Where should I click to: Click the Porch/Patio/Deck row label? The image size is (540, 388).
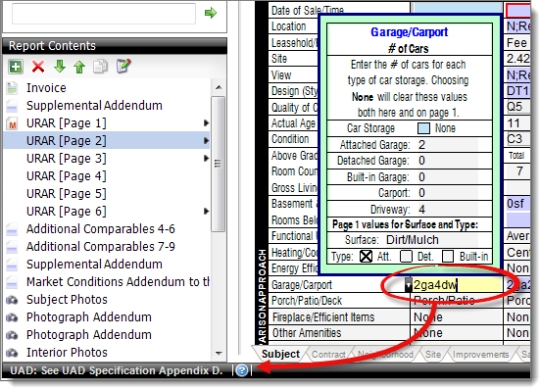[x=307, y=301]
